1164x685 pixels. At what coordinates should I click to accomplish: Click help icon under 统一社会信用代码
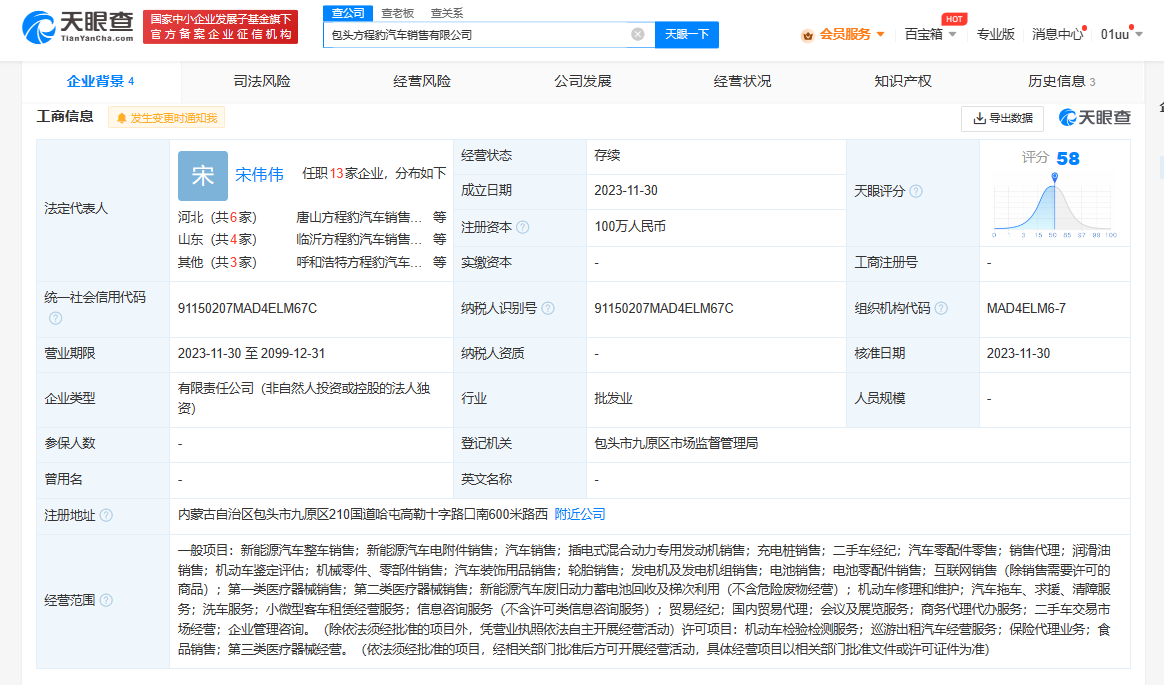pyautogui.click(x=55, y=318)
